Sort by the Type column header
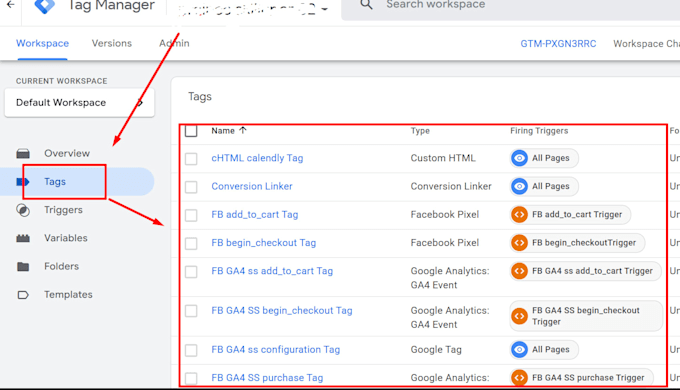 pos(420,131)
